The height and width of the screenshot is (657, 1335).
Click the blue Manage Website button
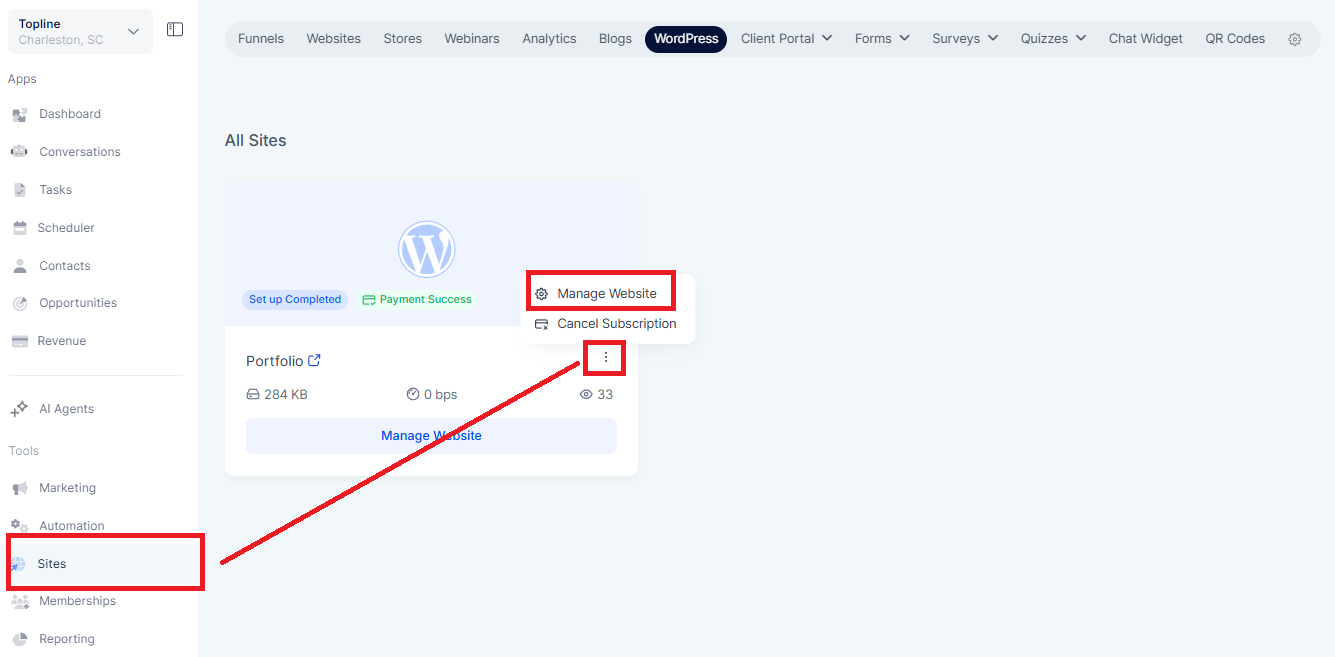[x=431, y=436]
